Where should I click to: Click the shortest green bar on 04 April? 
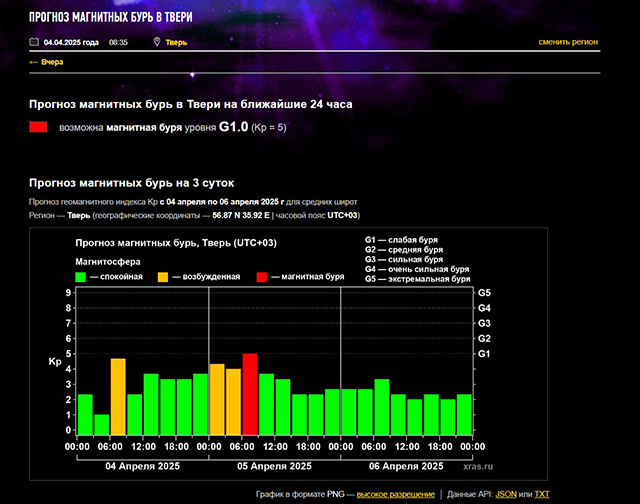coord(102,425)
